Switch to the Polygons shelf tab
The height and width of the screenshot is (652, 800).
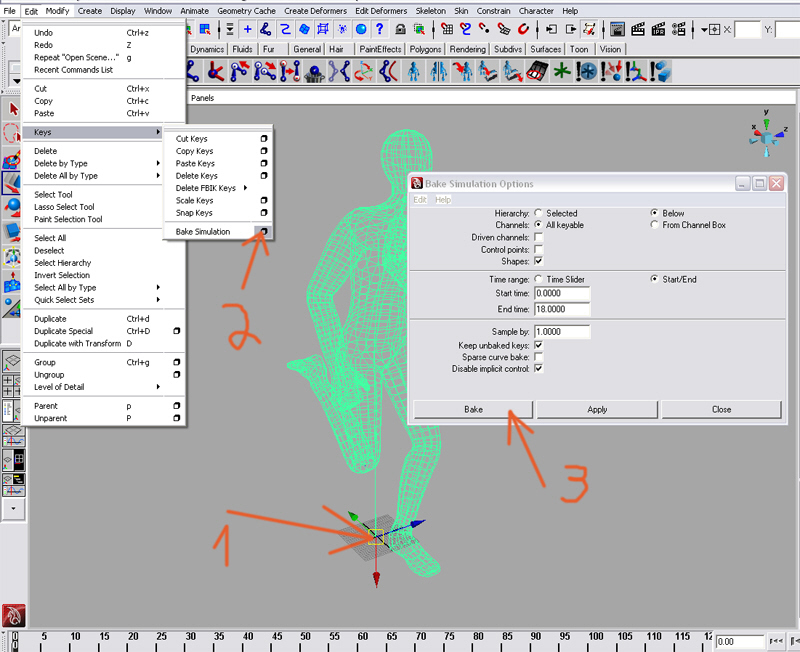[425, 48]
